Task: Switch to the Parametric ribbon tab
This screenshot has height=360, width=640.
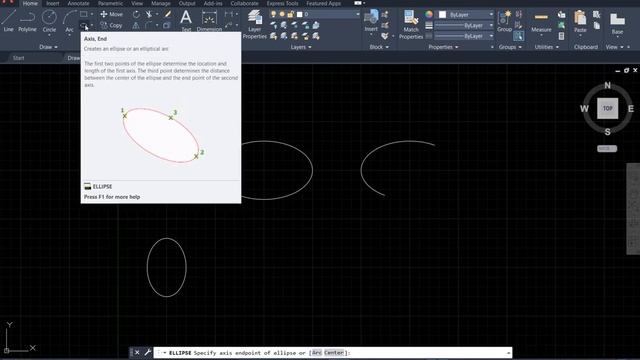Action: click(110, 3)
